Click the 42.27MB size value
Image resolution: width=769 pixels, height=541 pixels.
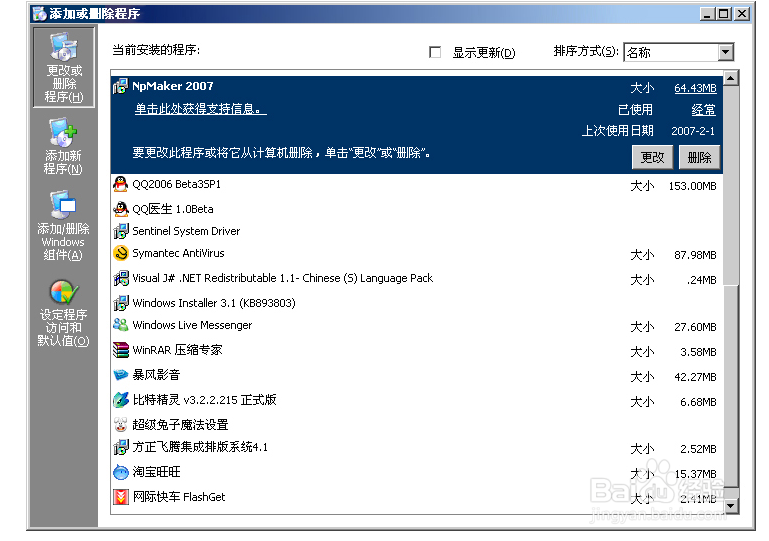[695, 377]
